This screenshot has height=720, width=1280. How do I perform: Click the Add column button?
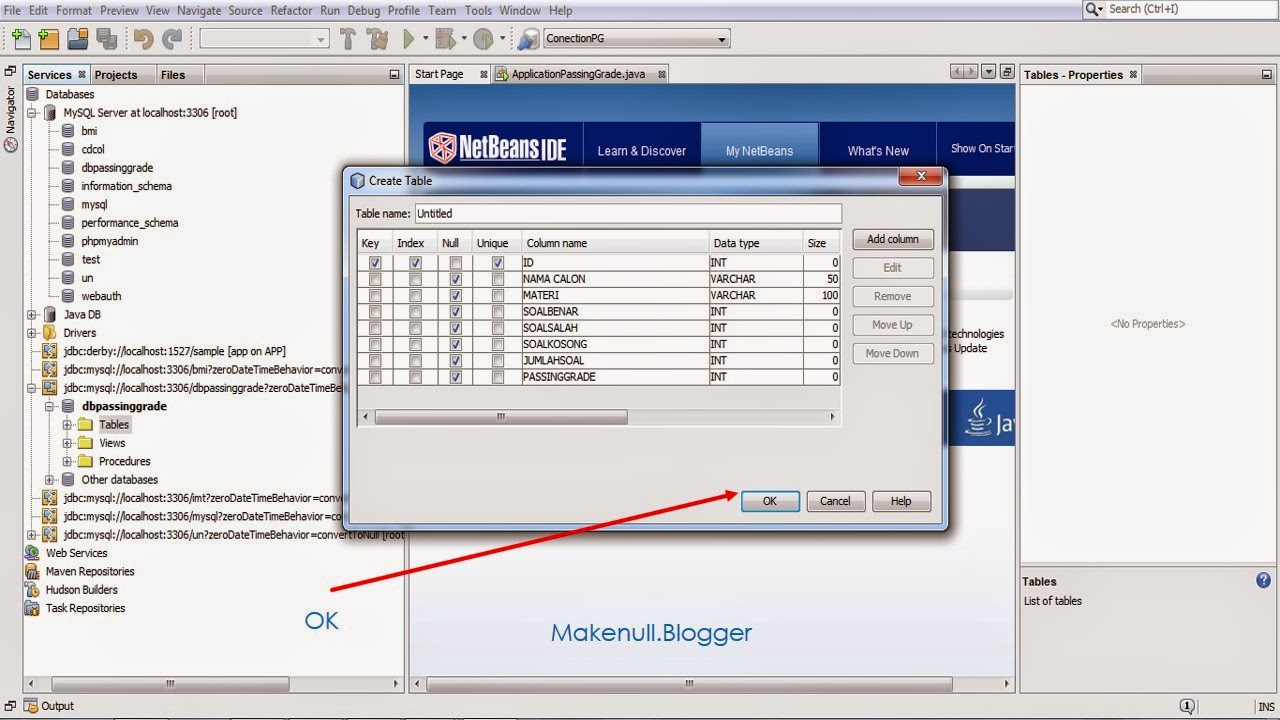tap(893, 239)
